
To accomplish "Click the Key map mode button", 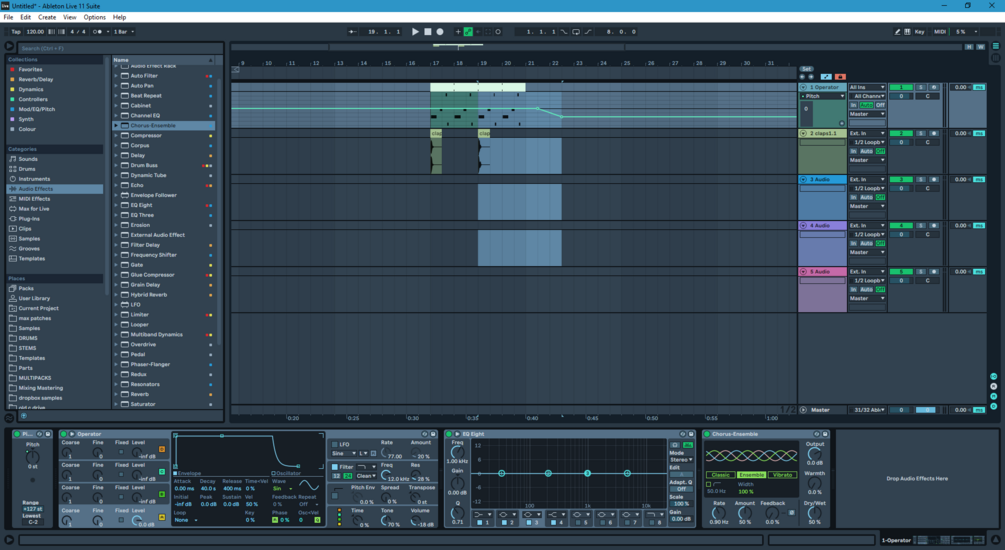I will (x=920, y=31).
